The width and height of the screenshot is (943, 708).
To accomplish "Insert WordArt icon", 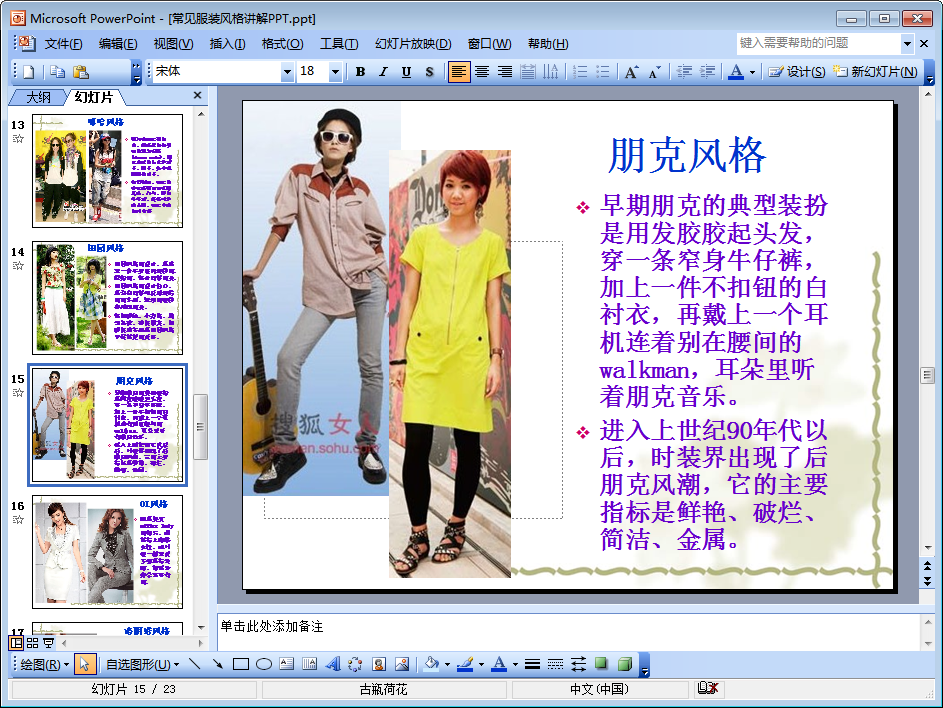I will (333, 664).
